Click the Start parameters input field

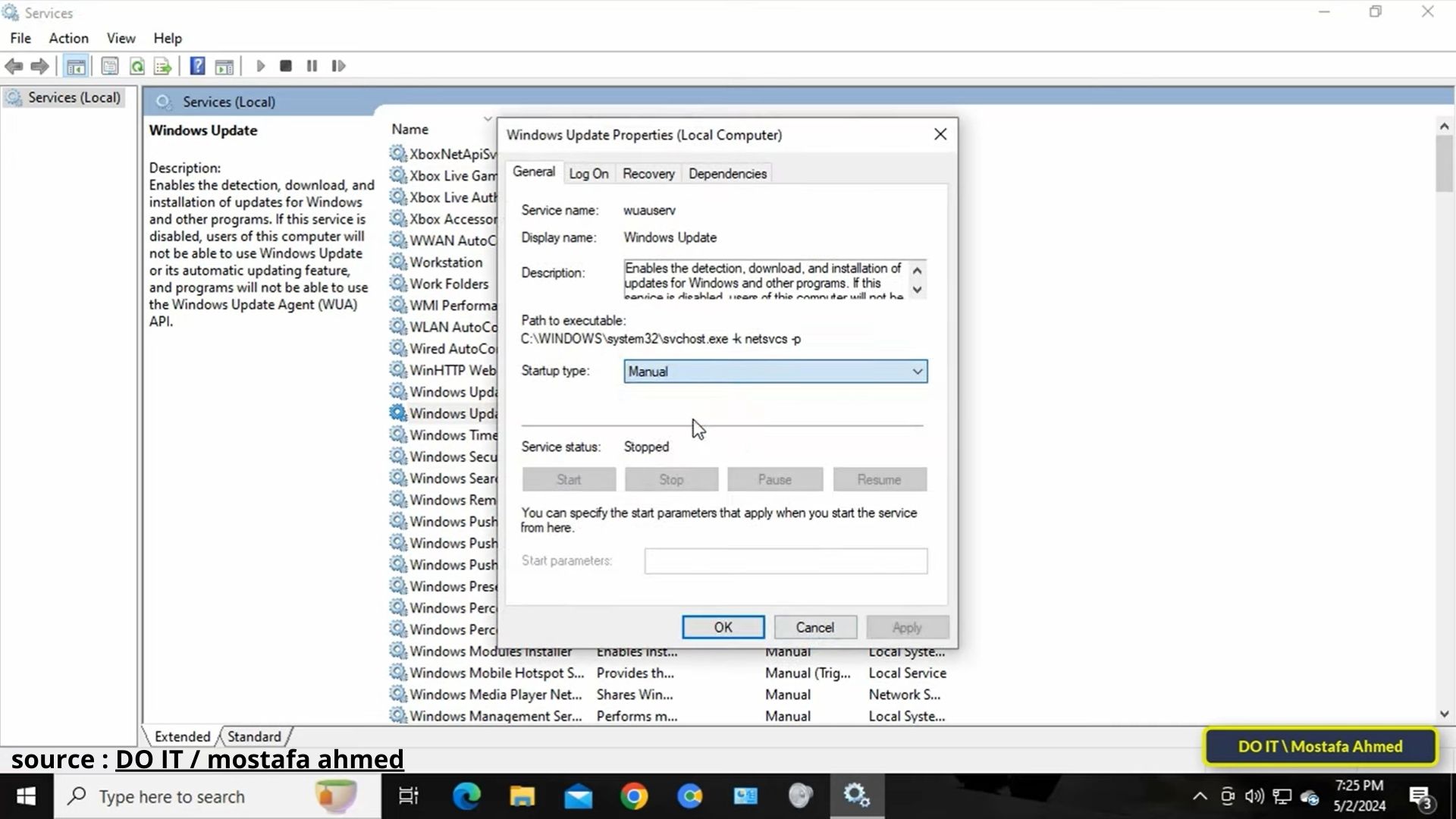786,561
